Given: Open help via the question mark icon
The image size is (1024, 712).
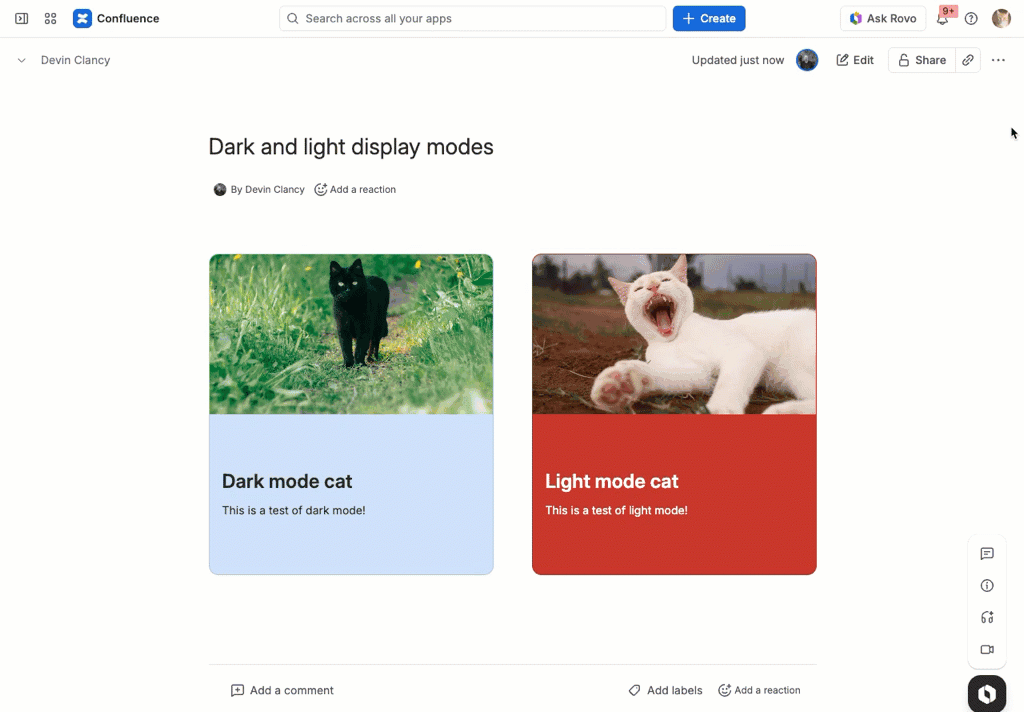Looking at the screenshot, I should click(970, 18).
